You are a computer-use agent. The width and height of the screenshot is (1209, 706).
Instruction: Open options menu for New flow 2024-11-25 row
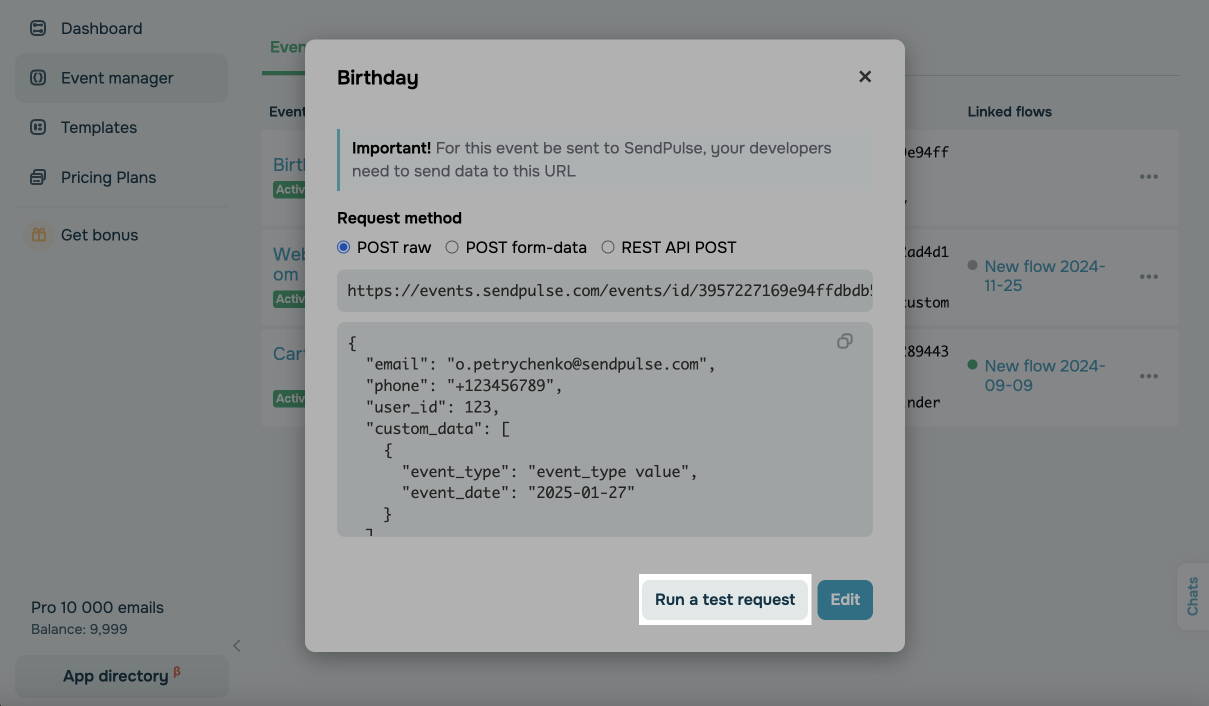tap(1149, 277)
